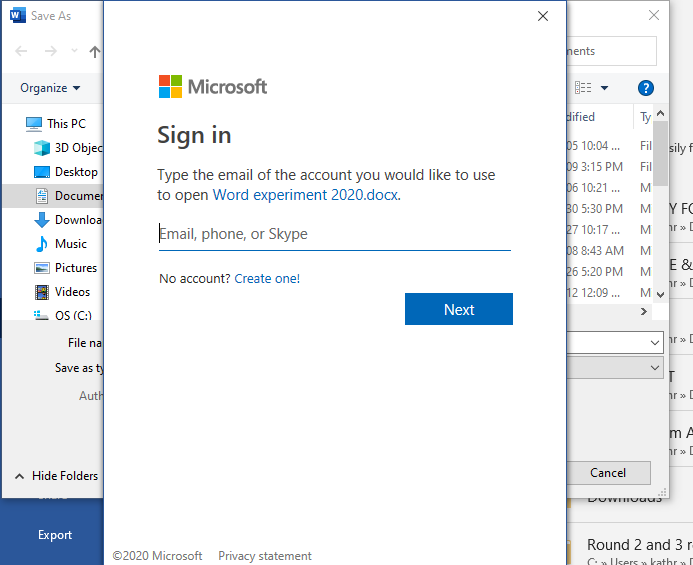This screenshot has width=693, height=565.
Task: Open recent locations dropdown chevron in Save As
Action: [x=74, y=51]
